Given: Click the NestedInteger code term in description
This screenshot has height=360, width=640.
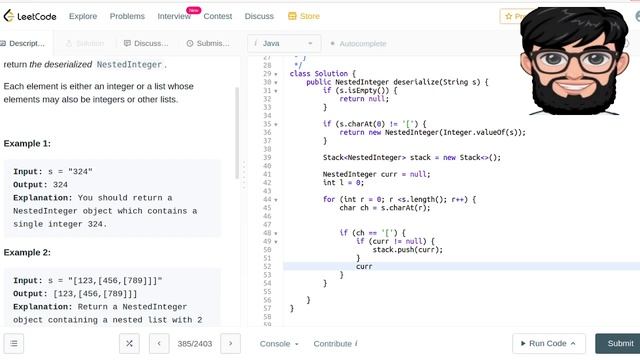Looking at the screenshot, I should (129, 65).
